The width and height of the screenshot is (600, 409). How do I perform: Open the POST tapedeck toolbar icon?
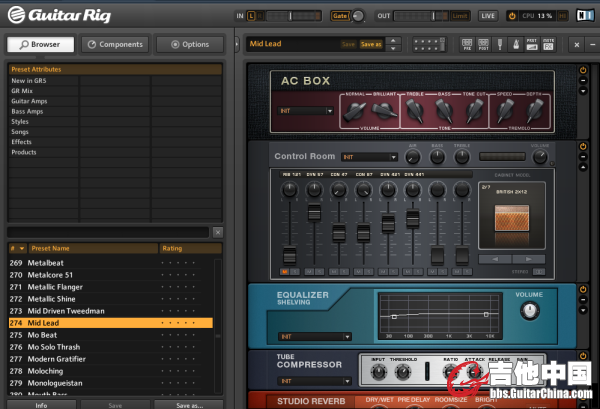[483, 44]
